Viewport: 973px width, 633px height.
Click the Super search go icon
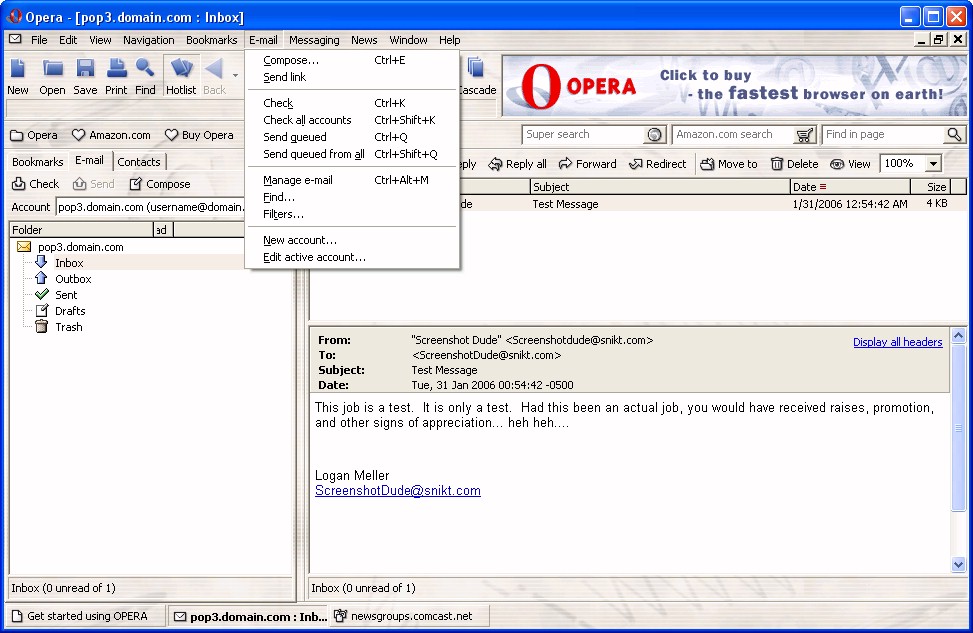pyautogui.click(x=654, y=135)
